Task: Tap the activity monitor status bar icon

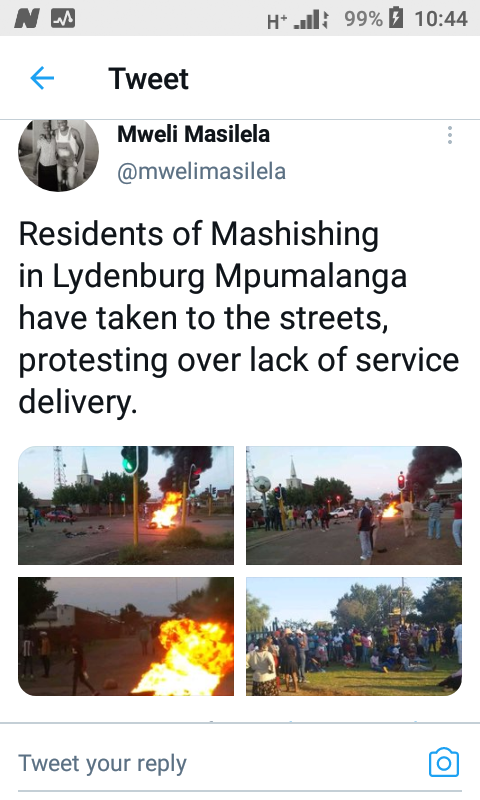Action: tap(63, 19)
